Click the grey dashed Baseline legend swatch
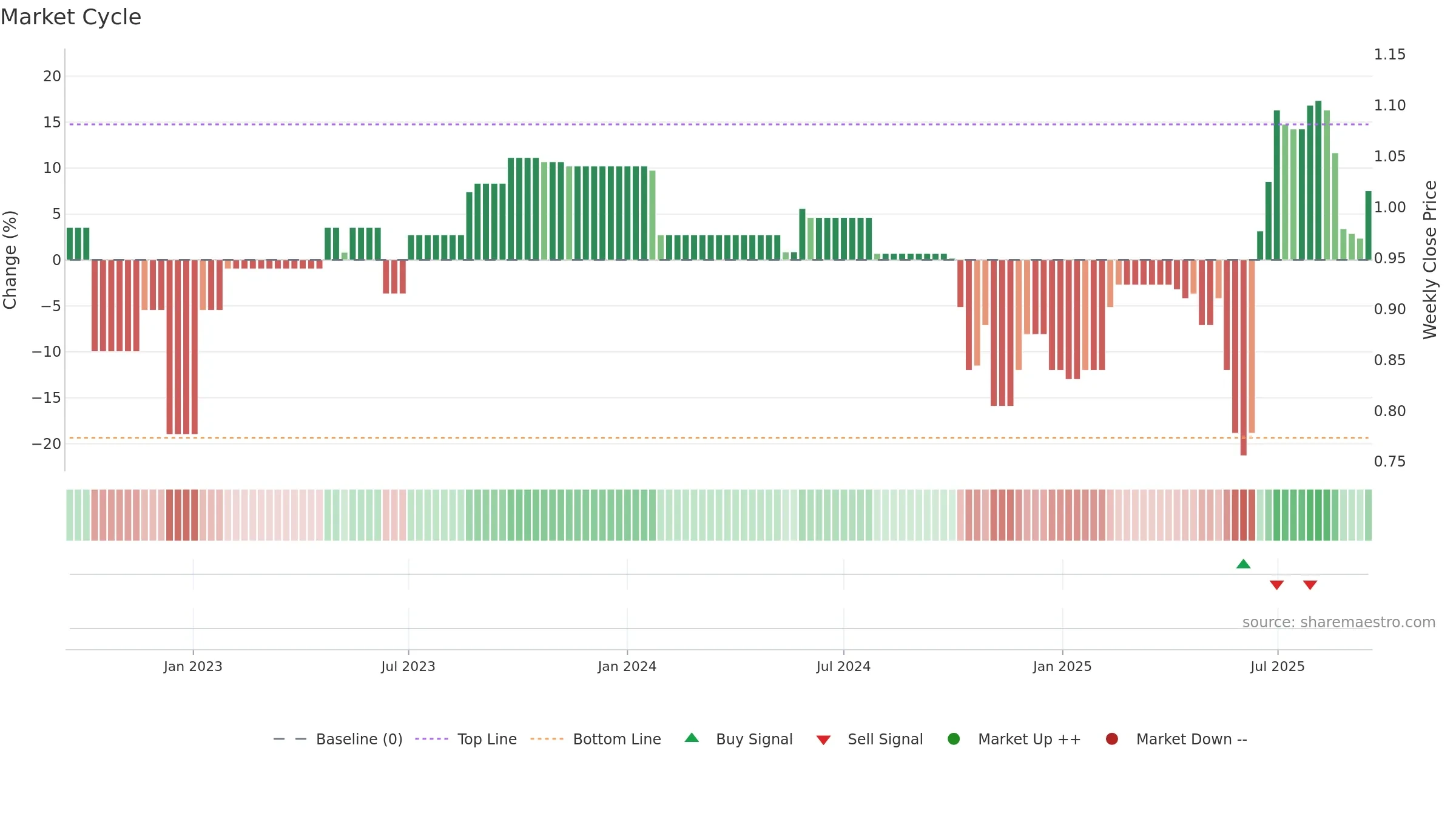Screen dimensions: 1456x819 pos(290,739)
